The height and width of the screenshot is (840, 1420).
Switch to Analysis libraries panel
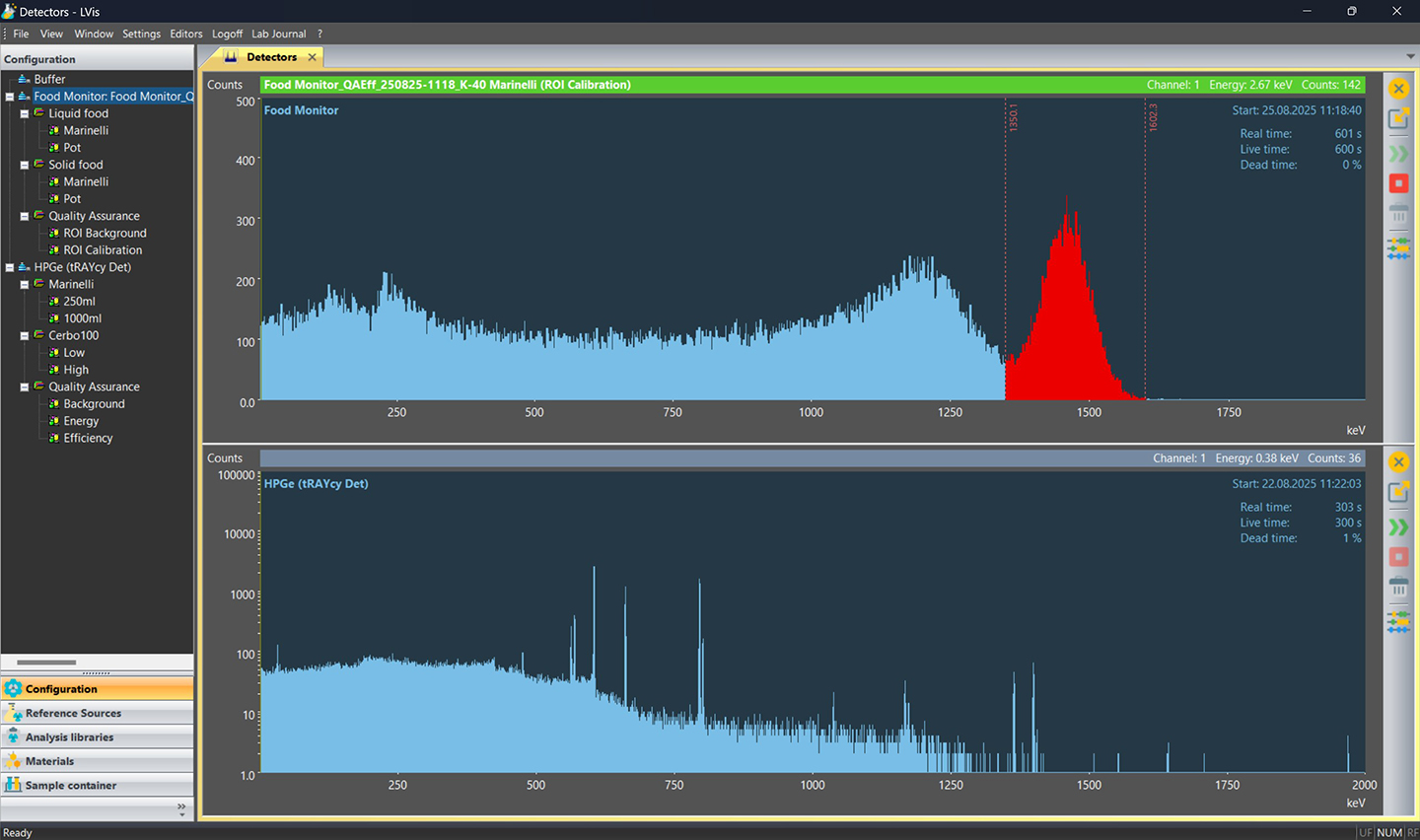69,737
